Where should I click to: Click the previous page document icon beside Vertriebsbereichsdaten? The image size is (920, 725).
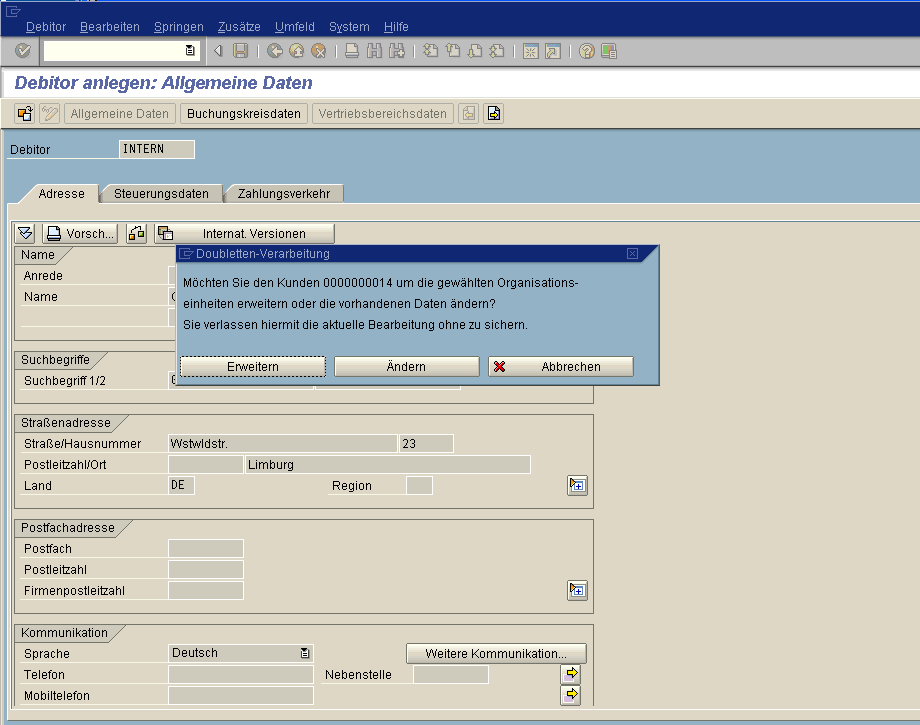469,113
